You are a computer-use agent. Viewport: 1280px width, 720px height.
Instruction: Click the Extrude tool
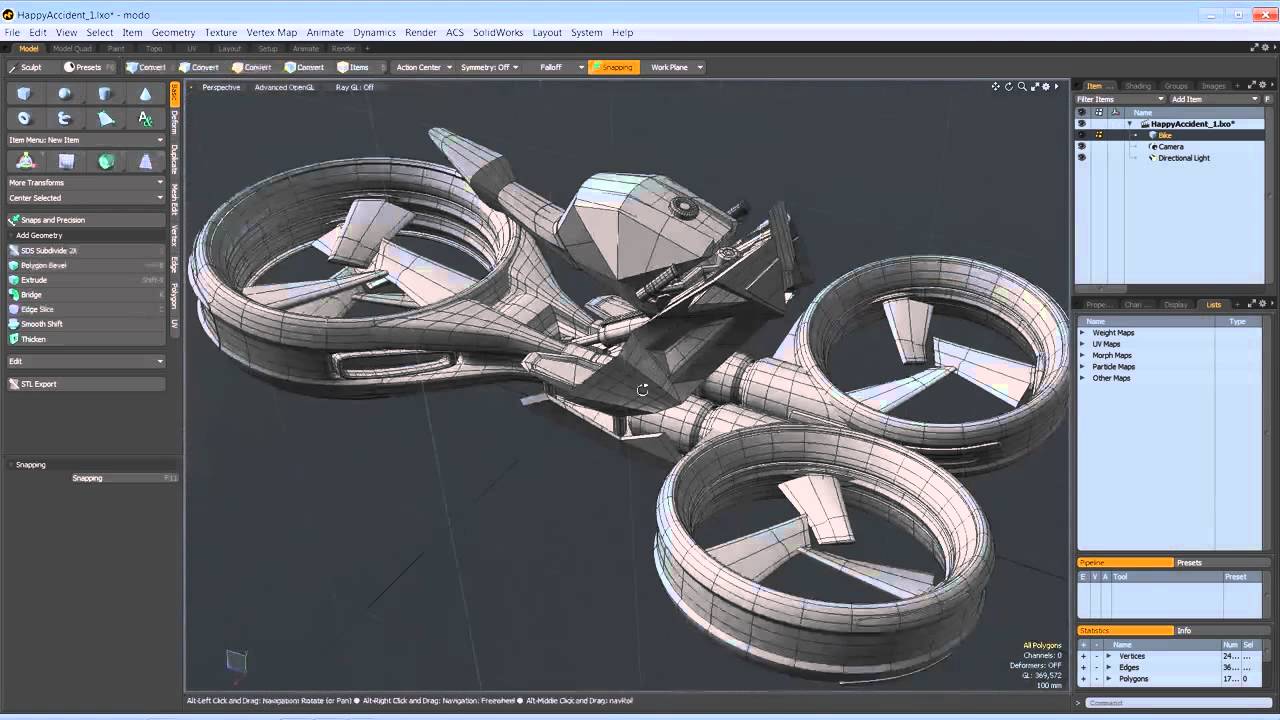click(85, 280)
